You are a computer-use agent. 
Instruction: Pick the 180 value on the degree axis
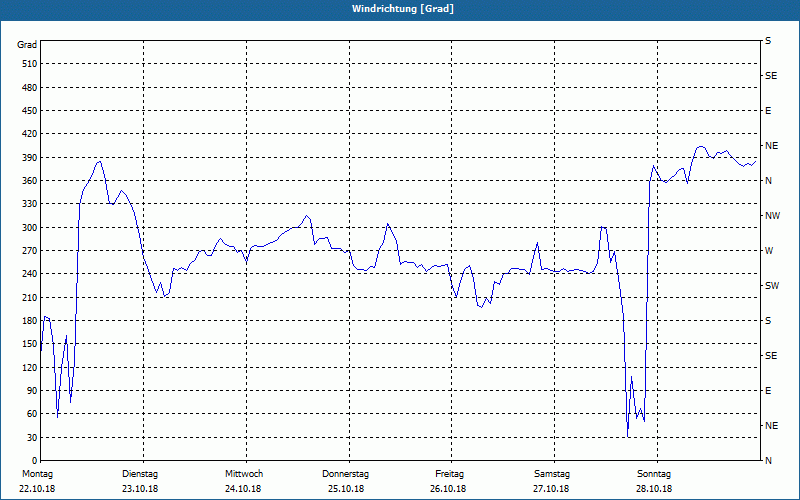pyautogui.click(x=29, y=320)
